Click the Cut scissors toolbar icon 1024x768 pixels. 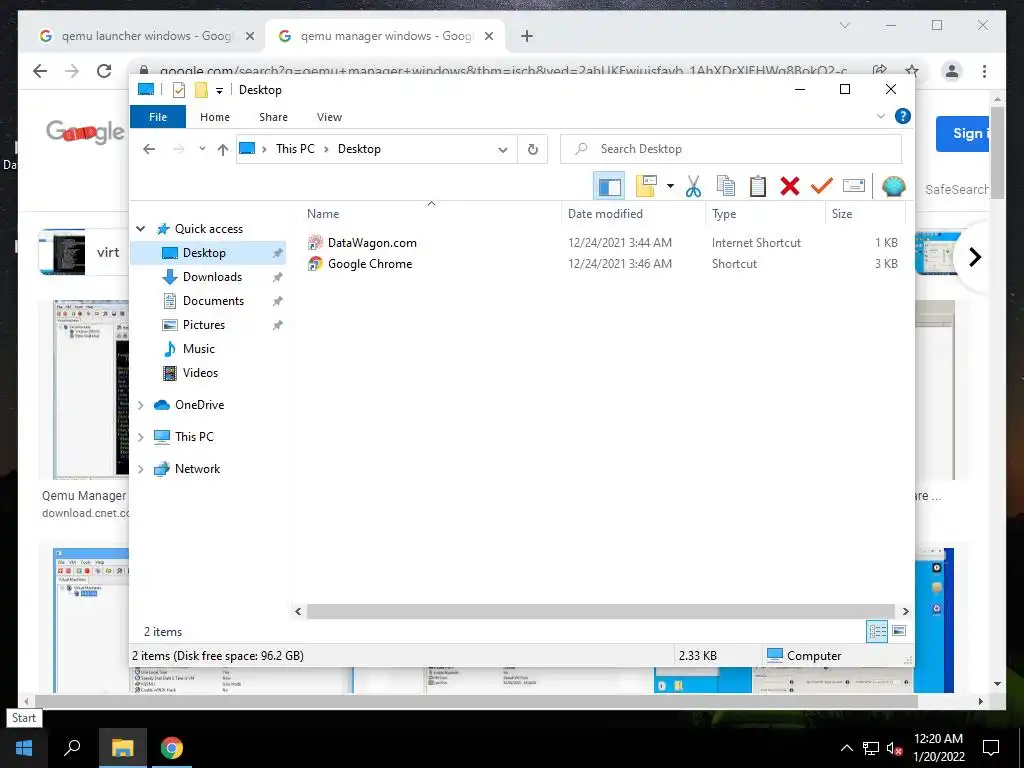(x=693, y=187)
